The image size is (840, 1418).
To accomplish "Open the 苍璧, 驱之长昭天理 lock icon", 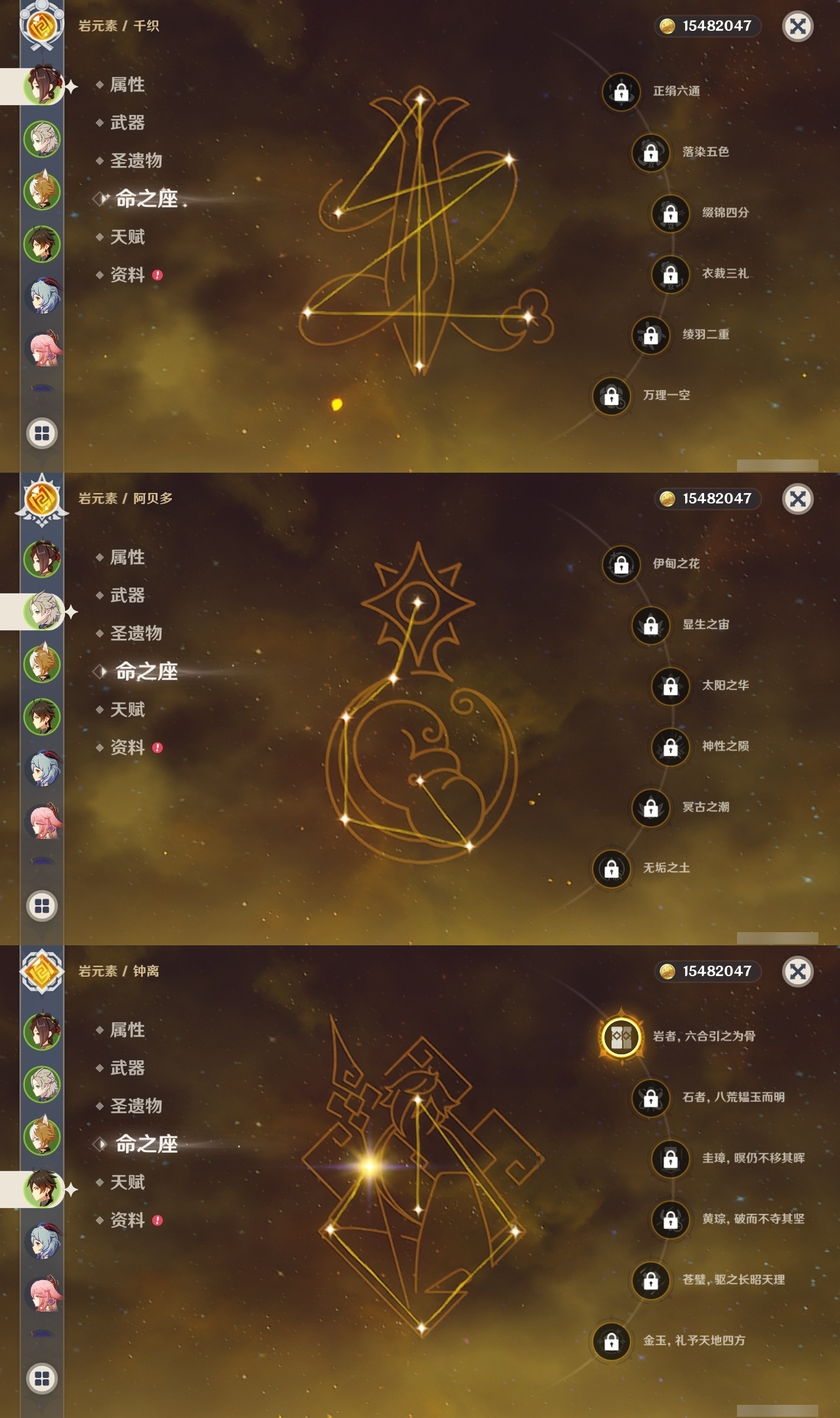I will coord(650,1280).
